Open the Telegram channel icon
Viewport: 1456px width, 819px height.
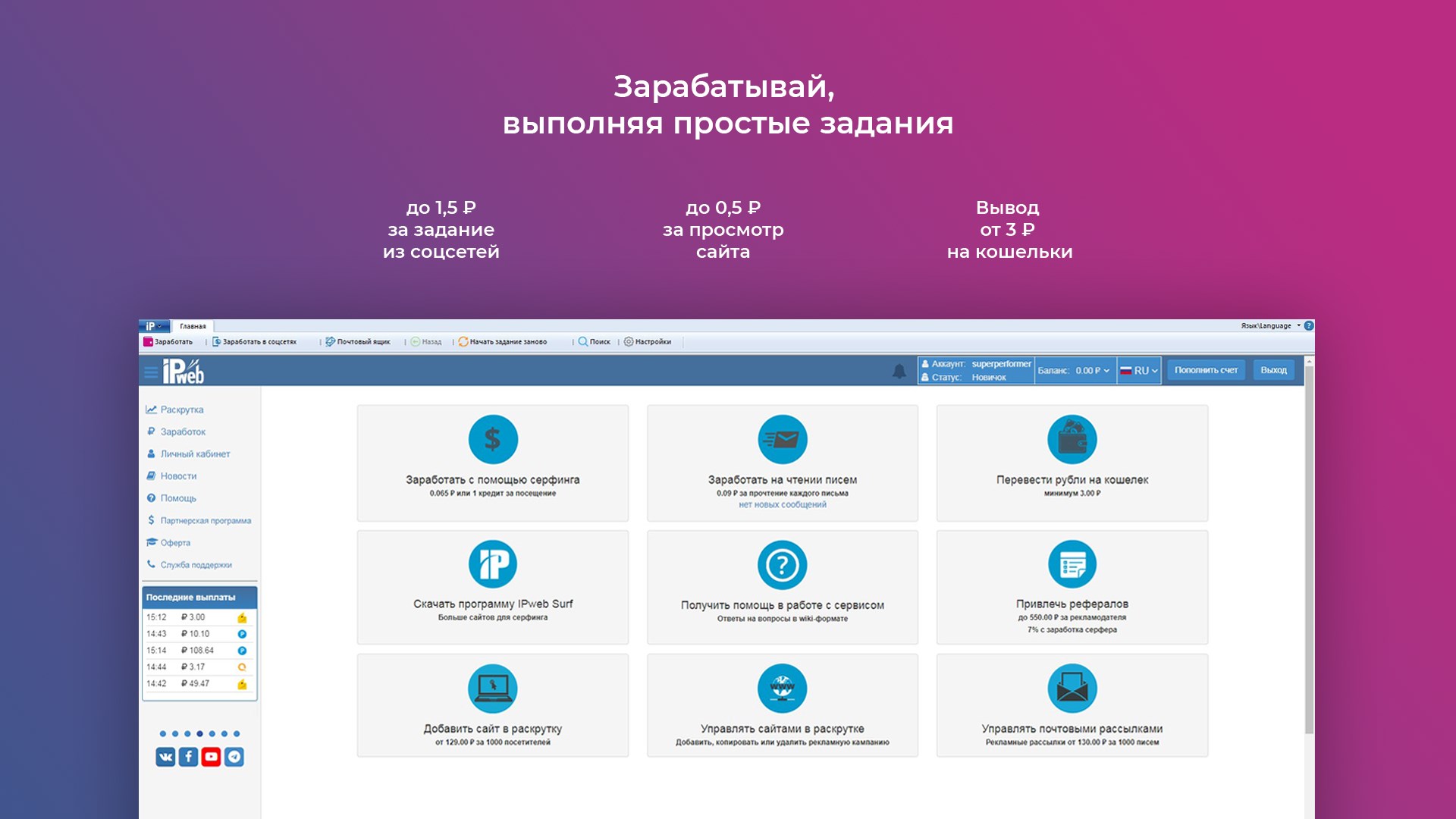pyautogui.click(x=234, y=757)
